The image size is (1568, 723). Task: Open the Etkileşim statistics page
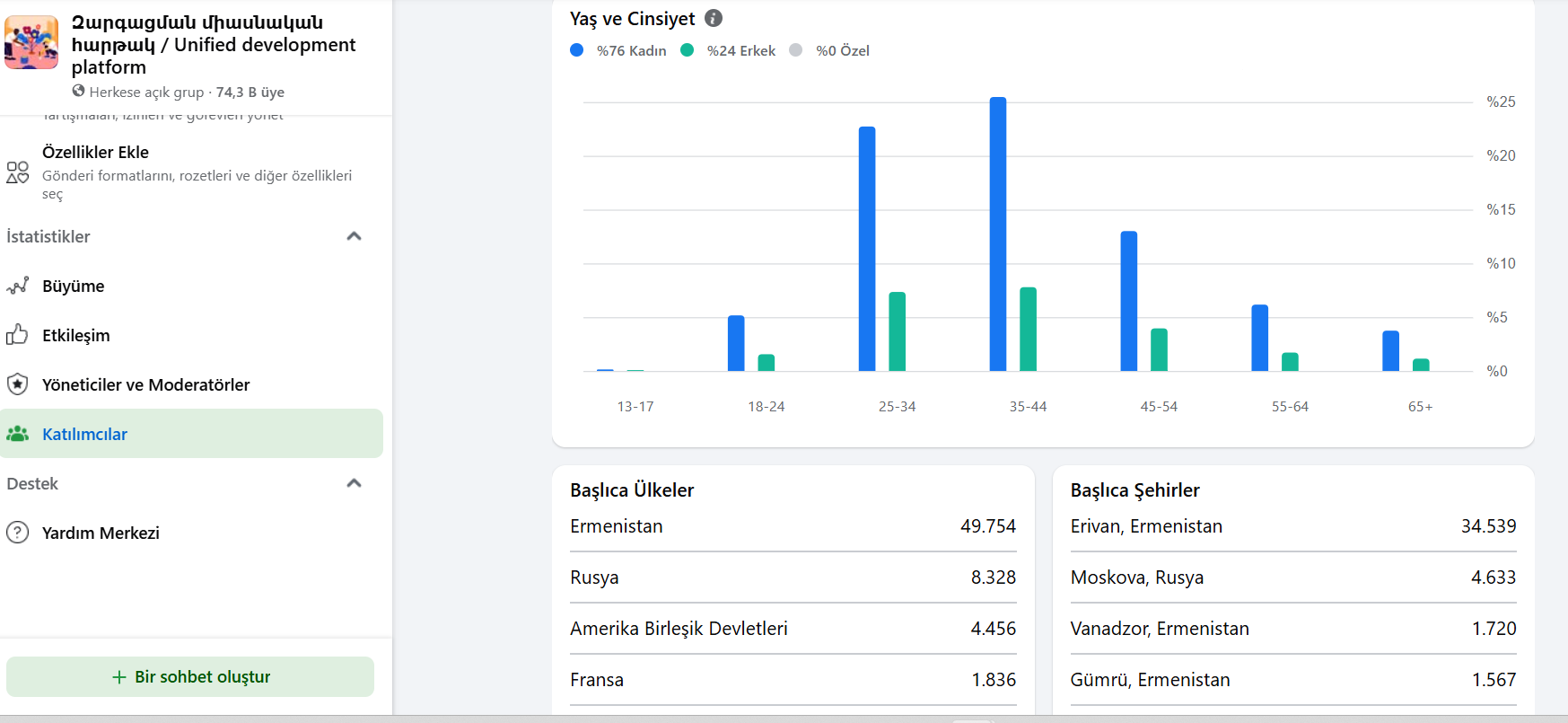(191, 335)
